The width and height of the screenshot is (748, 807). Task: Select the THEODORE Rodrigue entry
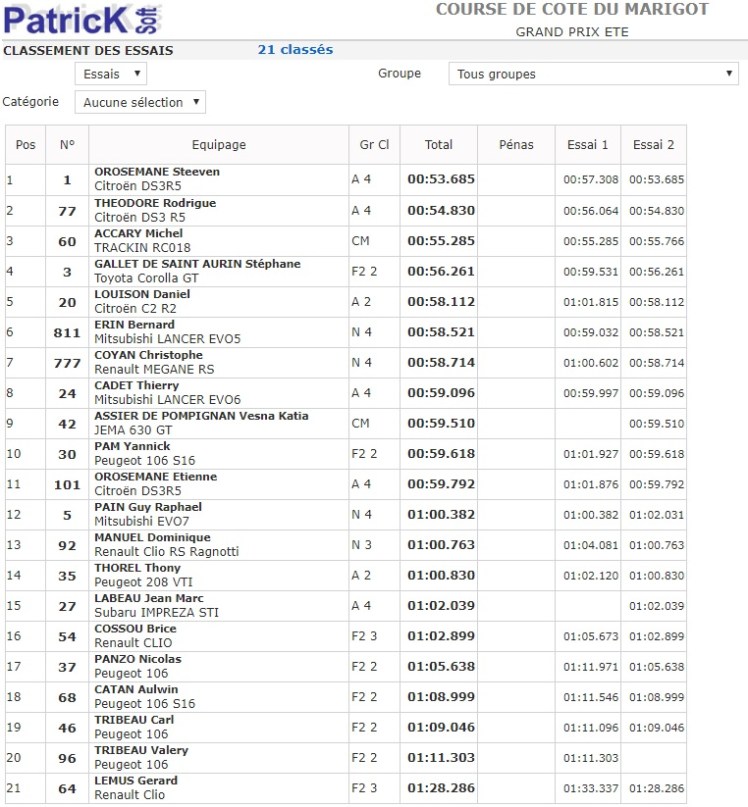coord(155,203)
